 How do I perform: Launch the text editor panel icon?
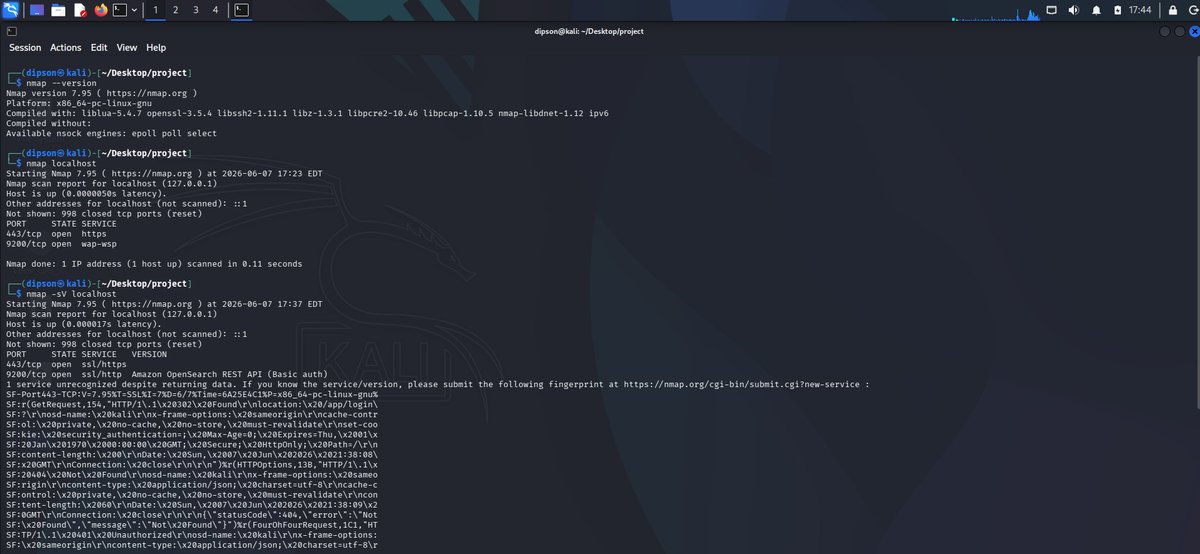[80, 10]
